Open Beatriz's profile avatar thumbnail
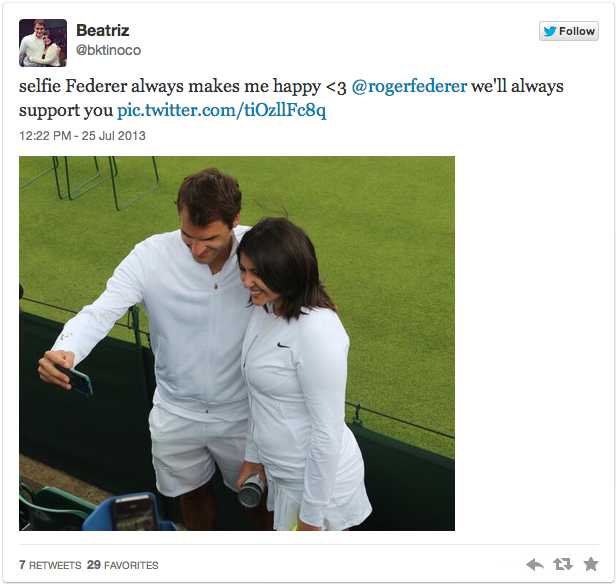This screenshot has width=616, height=584. (x=43, y=43)
